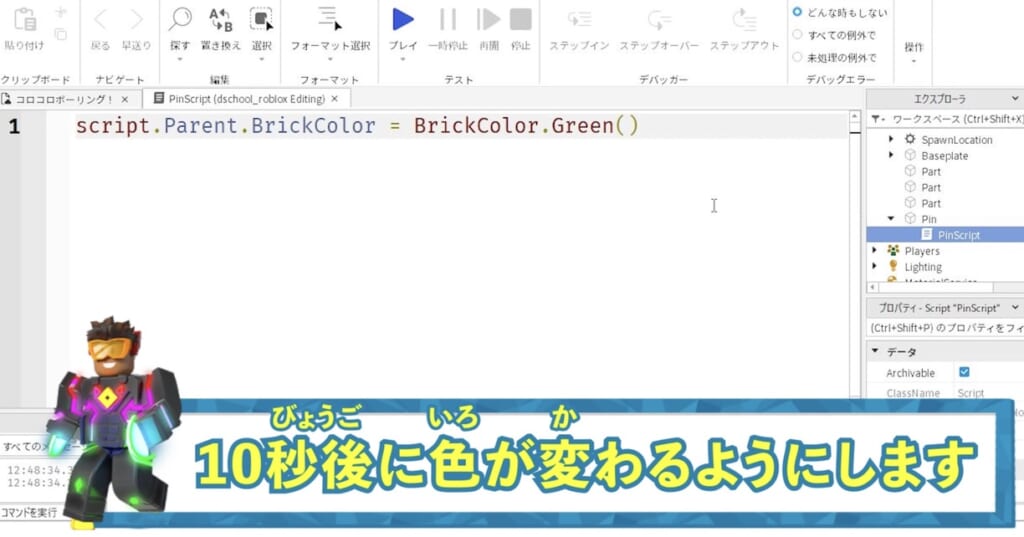
Task: Click the Stop (停止) button
Action: click(520, 20)
